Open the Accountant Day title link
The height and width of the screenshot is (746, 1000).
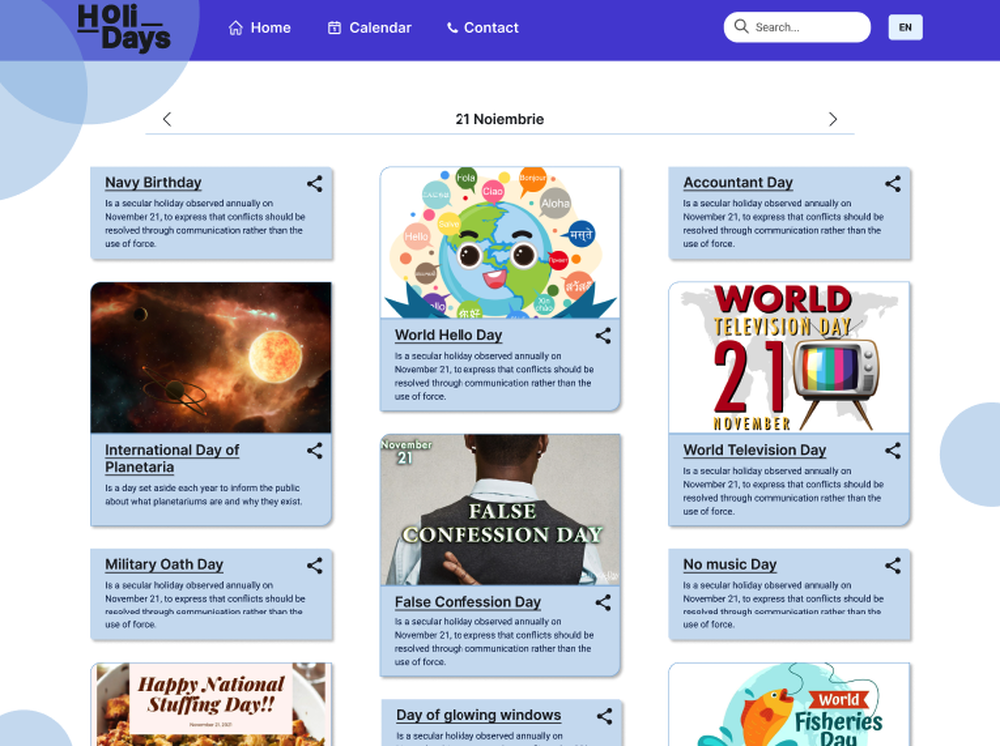tap(738, 182)
